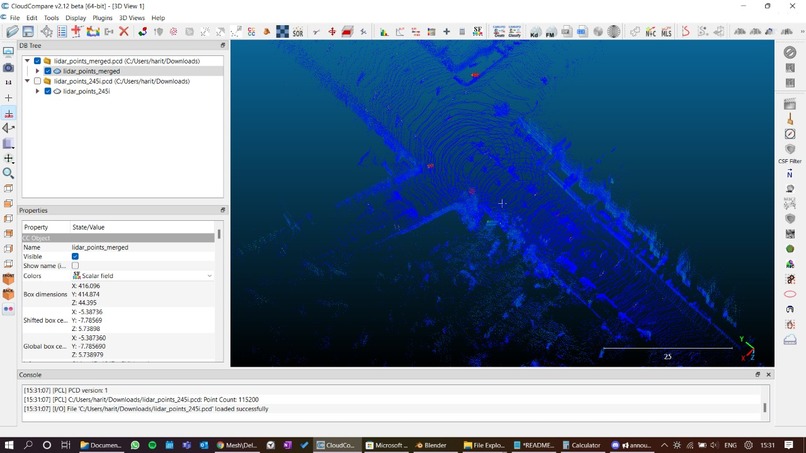Click the MLS smoothing plugin icon
Viewport: 806px width, 453px height.
(666, 32)
